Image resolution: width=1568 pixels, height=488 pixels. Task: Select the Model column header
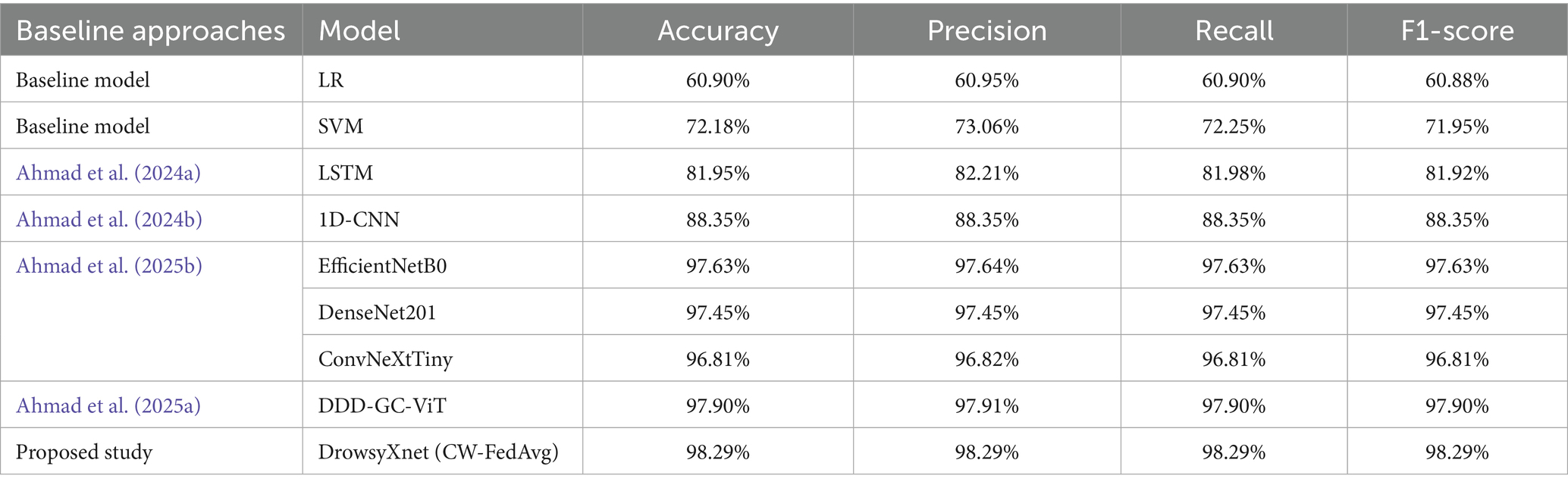coord(359,31)
